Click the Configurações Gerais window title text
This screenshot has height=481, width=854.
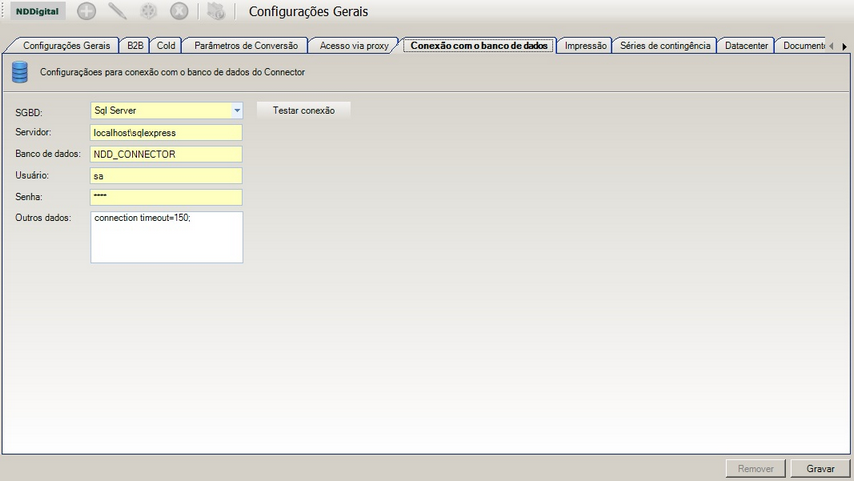[x=308, y=11]
